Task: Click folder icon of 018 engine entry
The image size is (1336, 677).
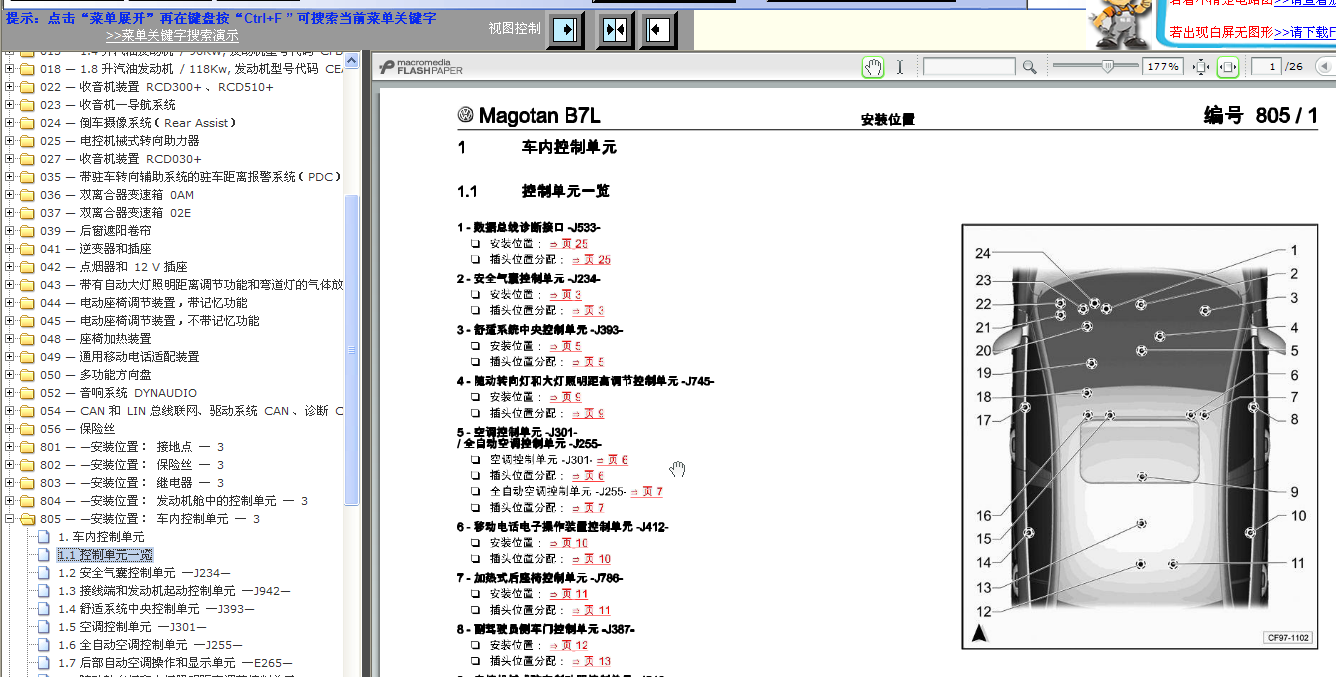Action: tap(27, 69)
